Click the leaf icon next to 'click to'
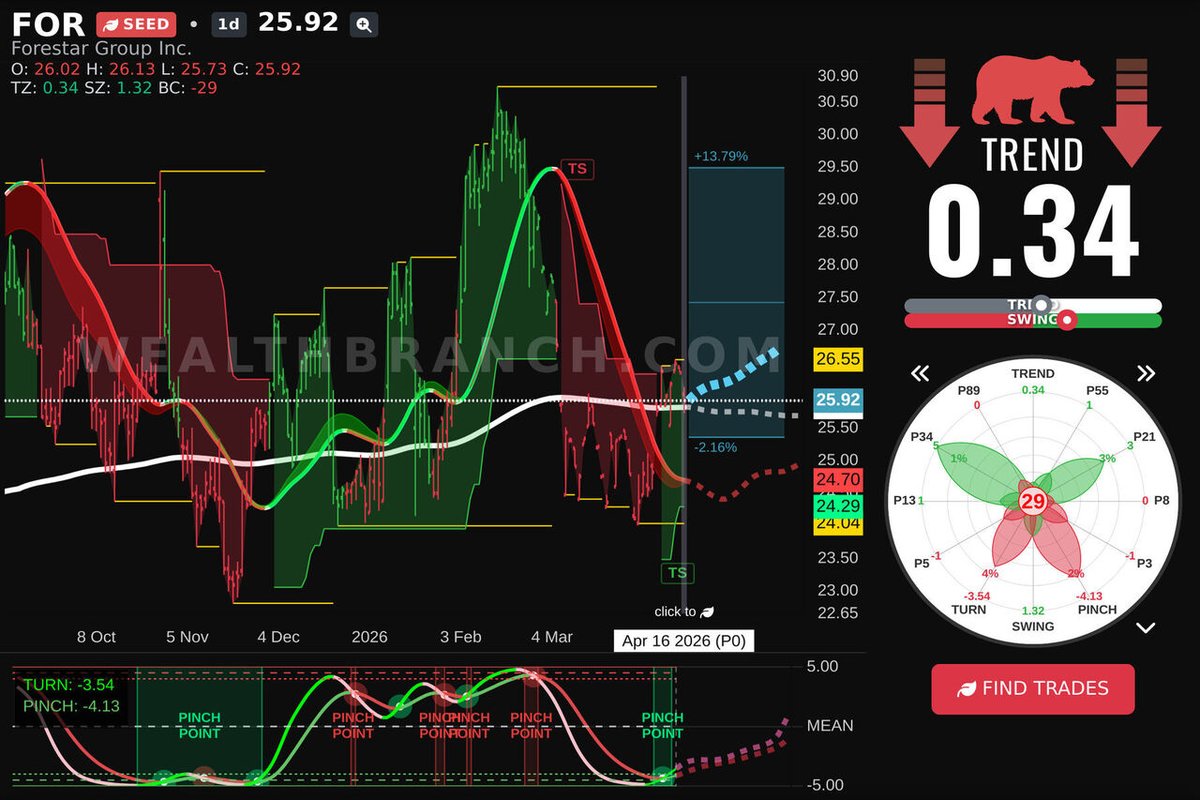Image resolution: width=1200 pixels, height=800 pixels. pyautogui.click(x=708, y=611)
